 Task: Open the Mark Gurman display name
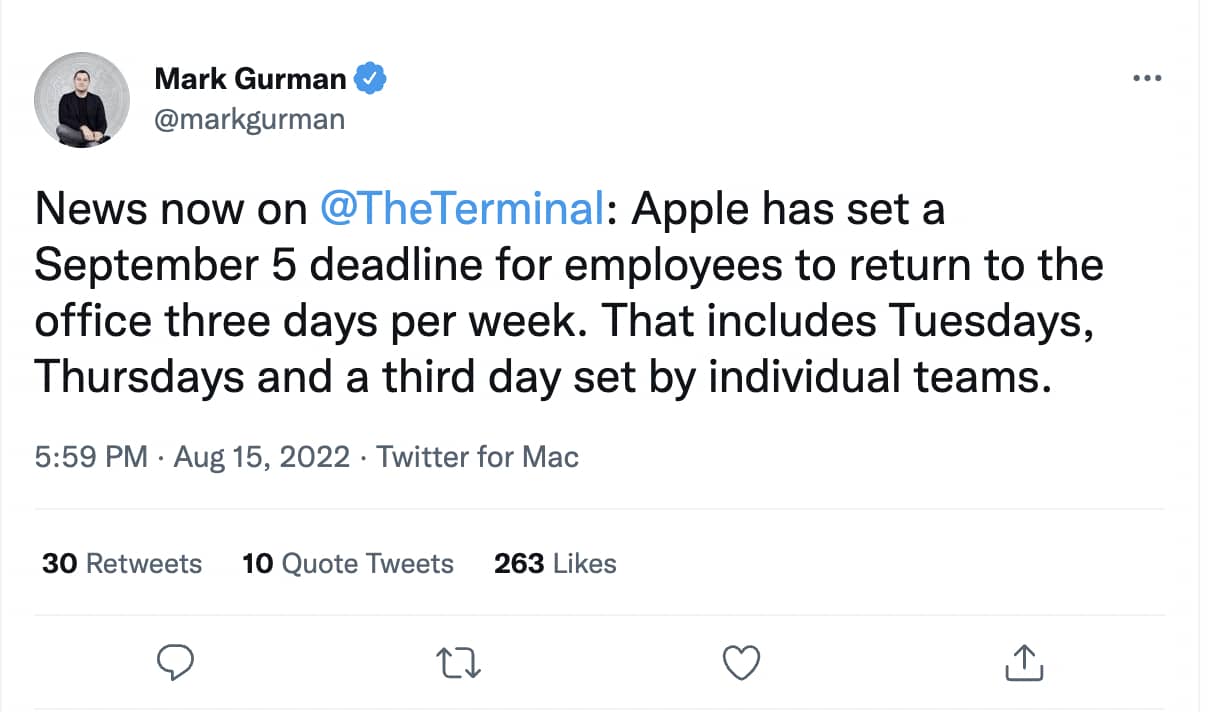point(251,78)
